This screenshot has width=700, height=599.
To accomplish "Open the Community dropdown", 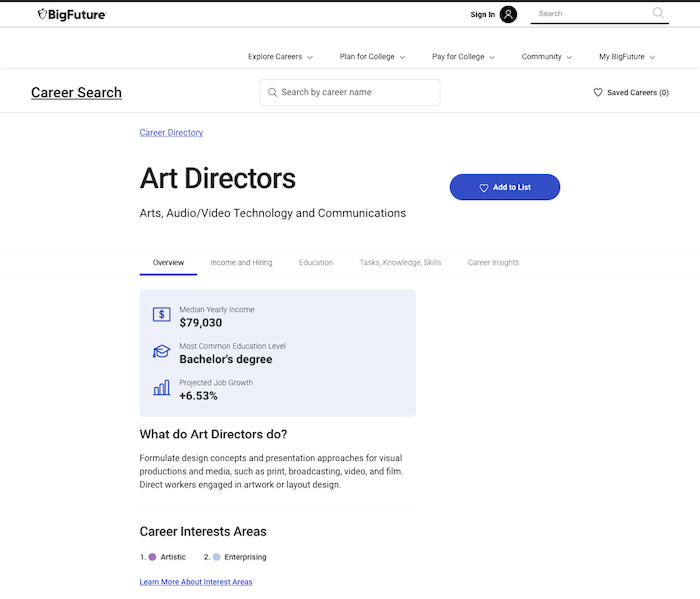I will [x=546, y=57].
